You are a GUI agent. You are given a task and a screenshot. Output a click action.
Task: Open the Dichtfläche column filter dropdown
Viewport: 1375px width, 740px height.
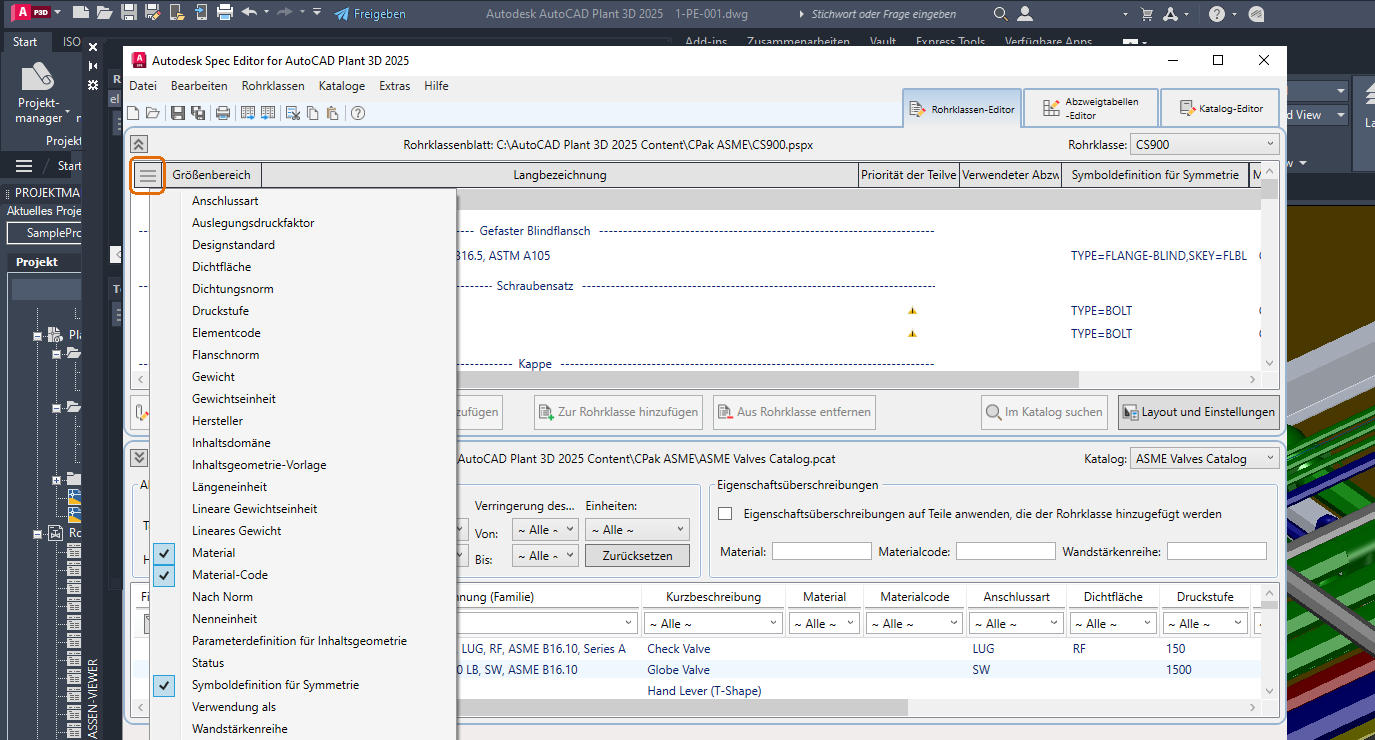(x=1111, y=624)
